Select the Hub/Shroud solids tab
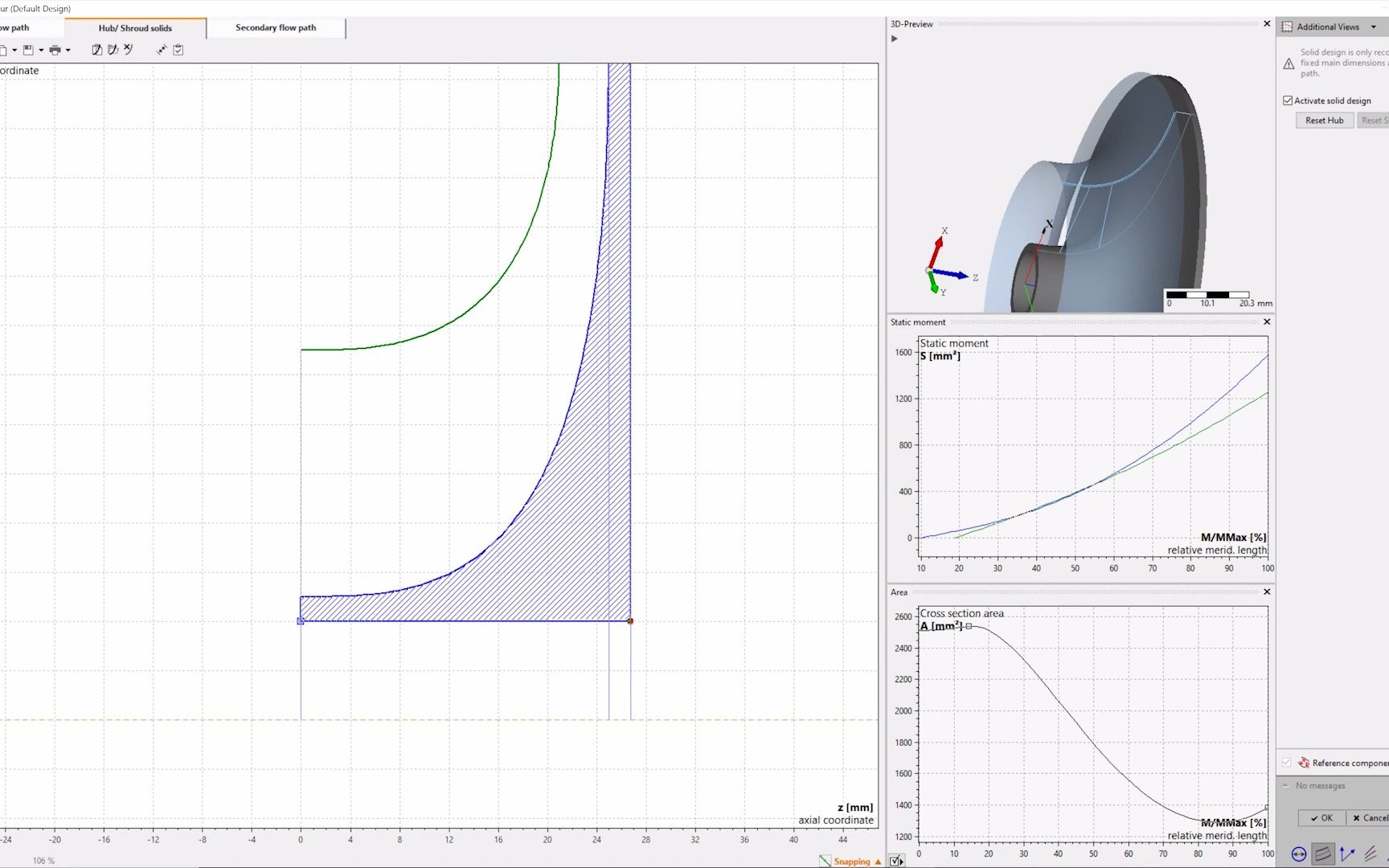Viewport: 1389px width, 868px height. click(x=135, y=27)
